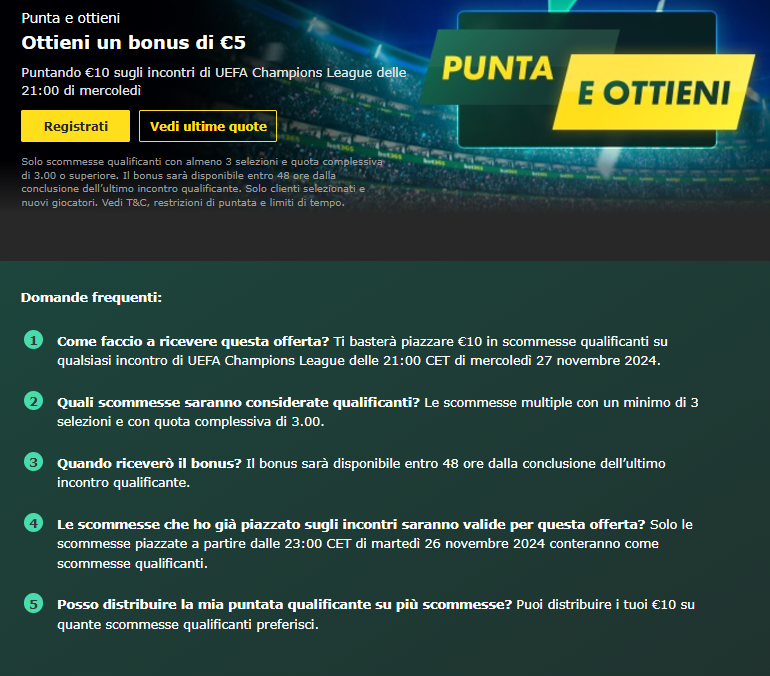Screen dimensions: 770x676
Task: Click the green number 3 FAQ icon
Action: tap(33, 462)
